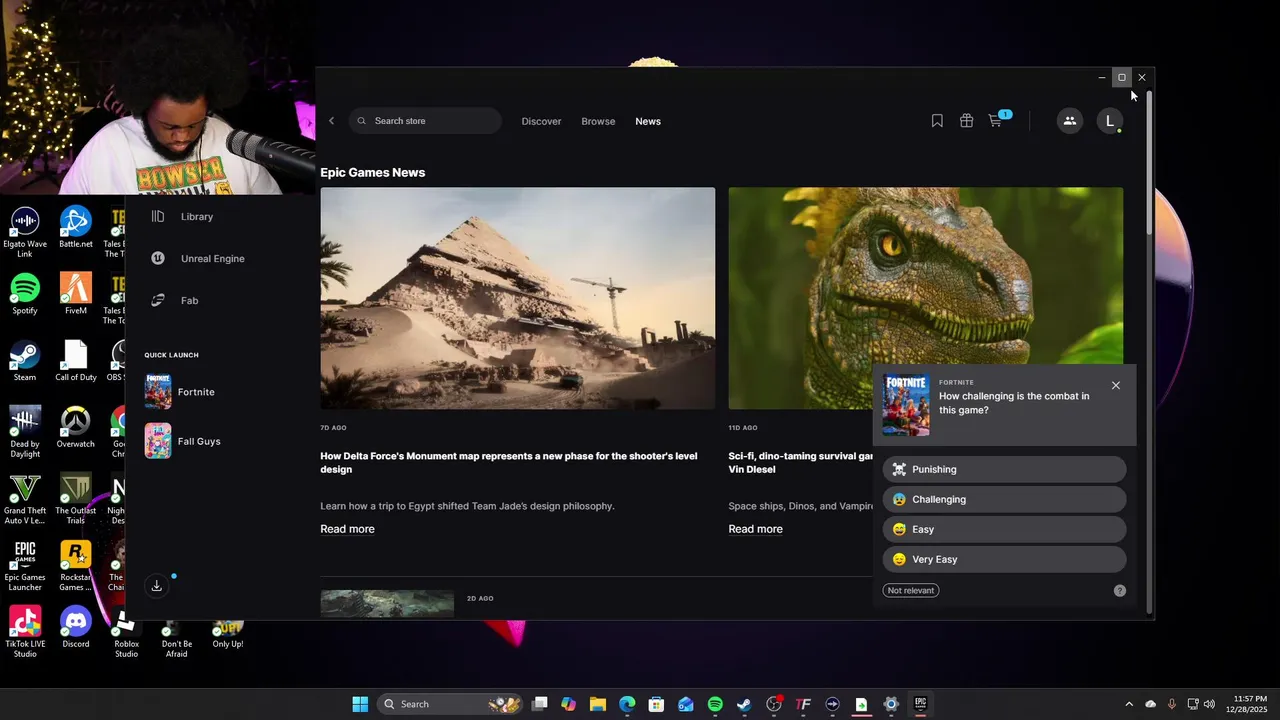The height and width of the screenshot is (720, 1280).
Task: Open the downloads icon in the sidebar
Action: point(156,586)
